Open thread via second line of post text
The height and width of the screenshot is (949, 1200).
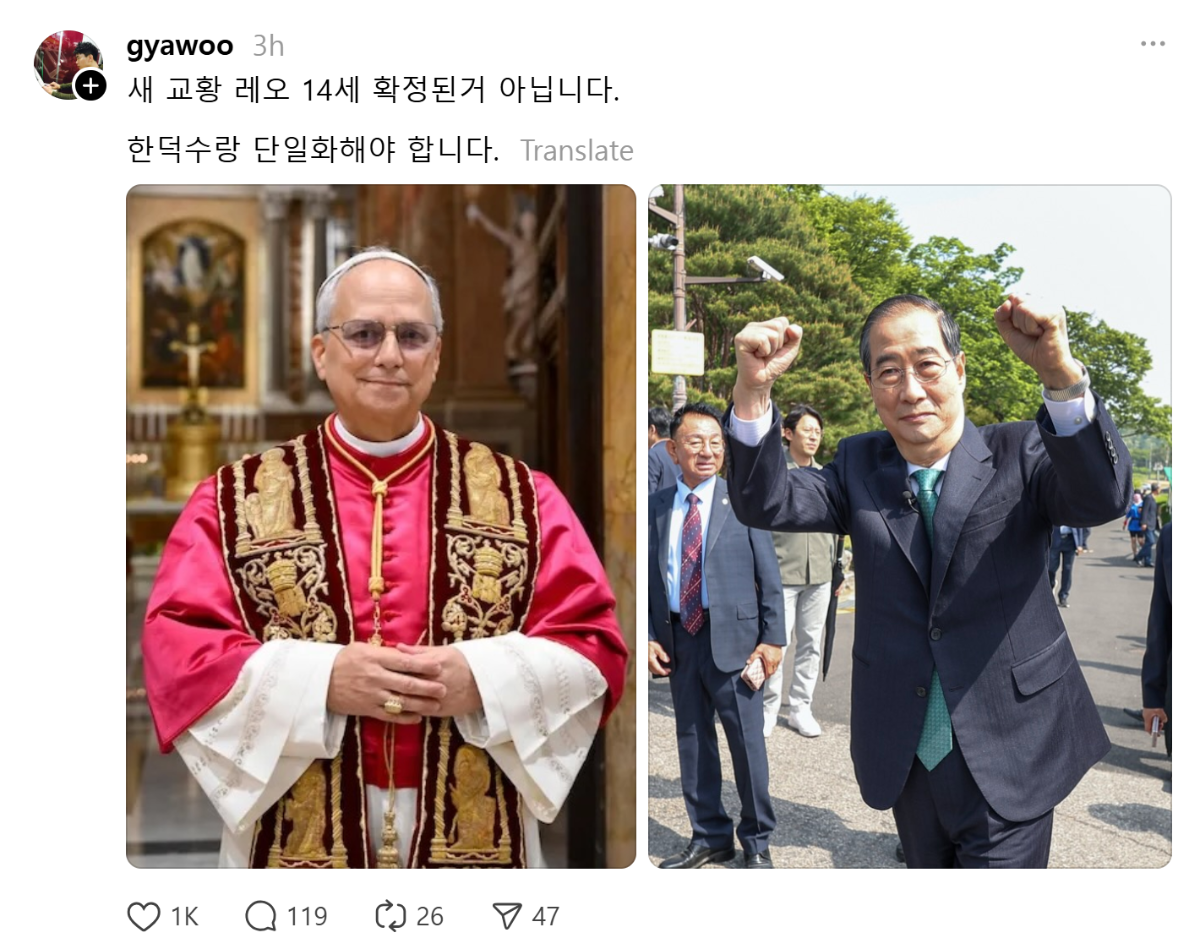313,151
